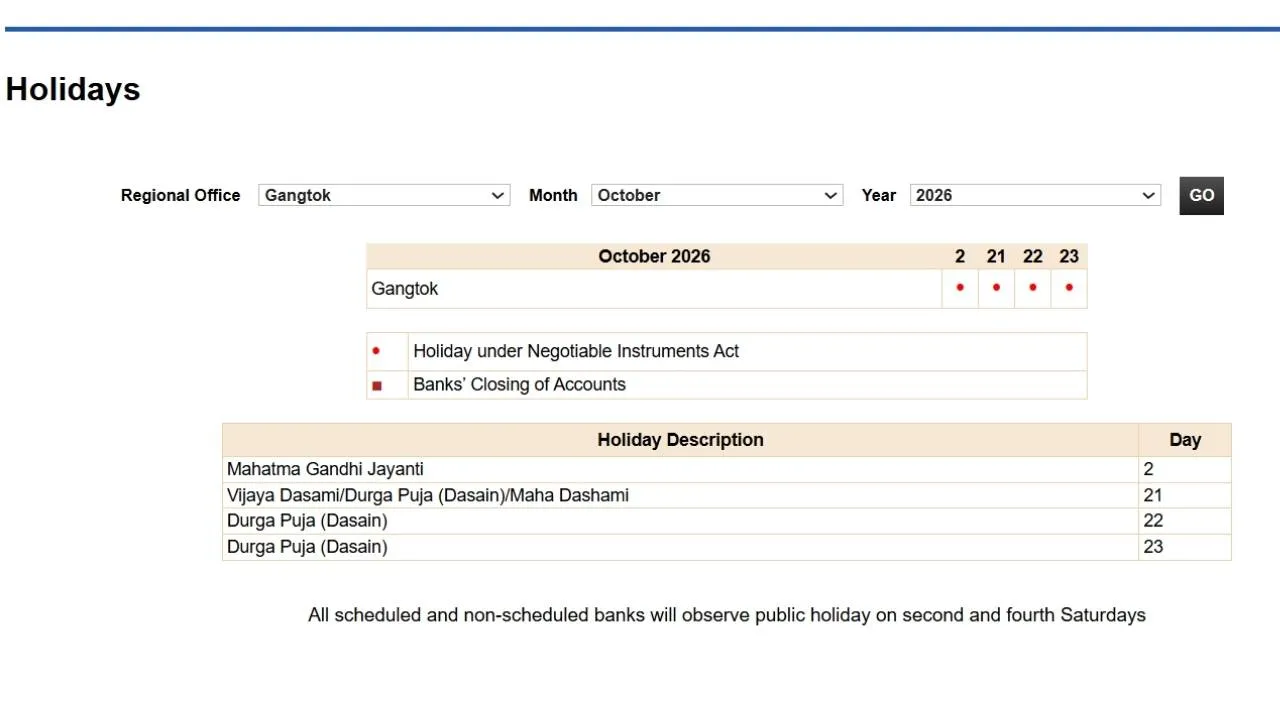Screen dimensions: 1280x720
Task: Click the Gangtok row label in calendar table
Action: point(404,289)
